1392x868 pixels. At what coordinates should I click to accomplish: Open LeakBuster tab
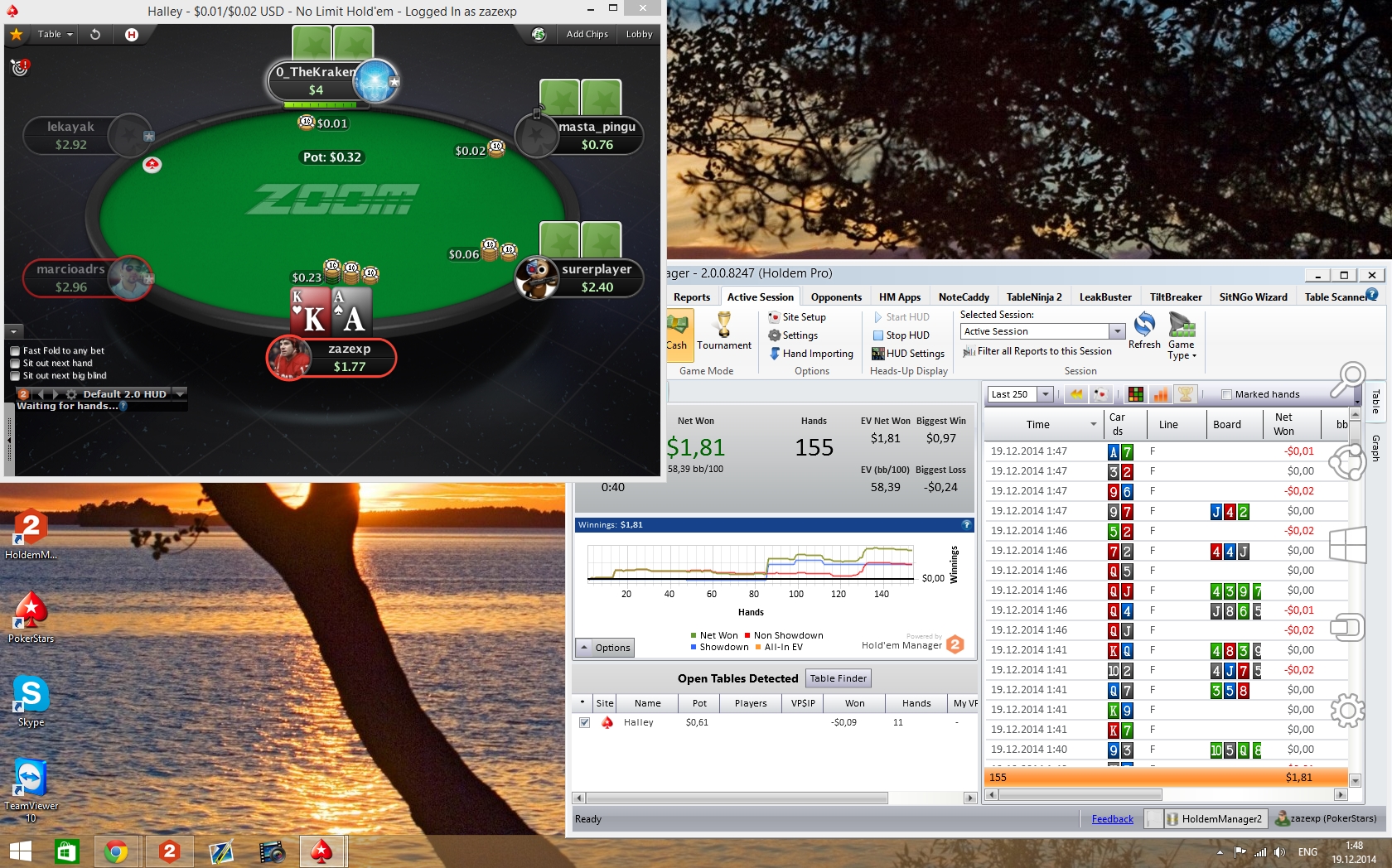(1105, 297)
